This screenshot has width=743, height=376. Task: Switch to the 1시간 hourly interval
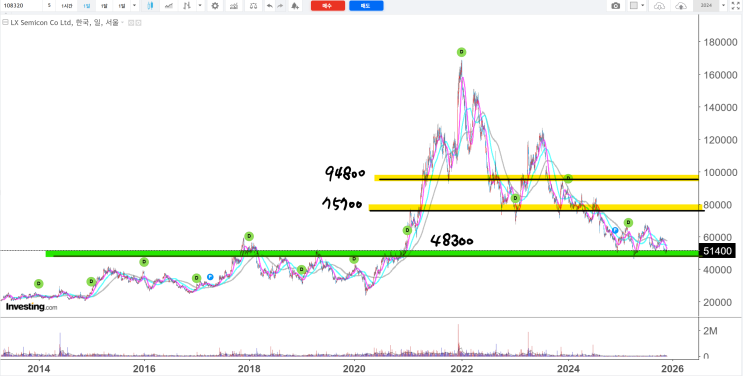[x=66, y=6]
